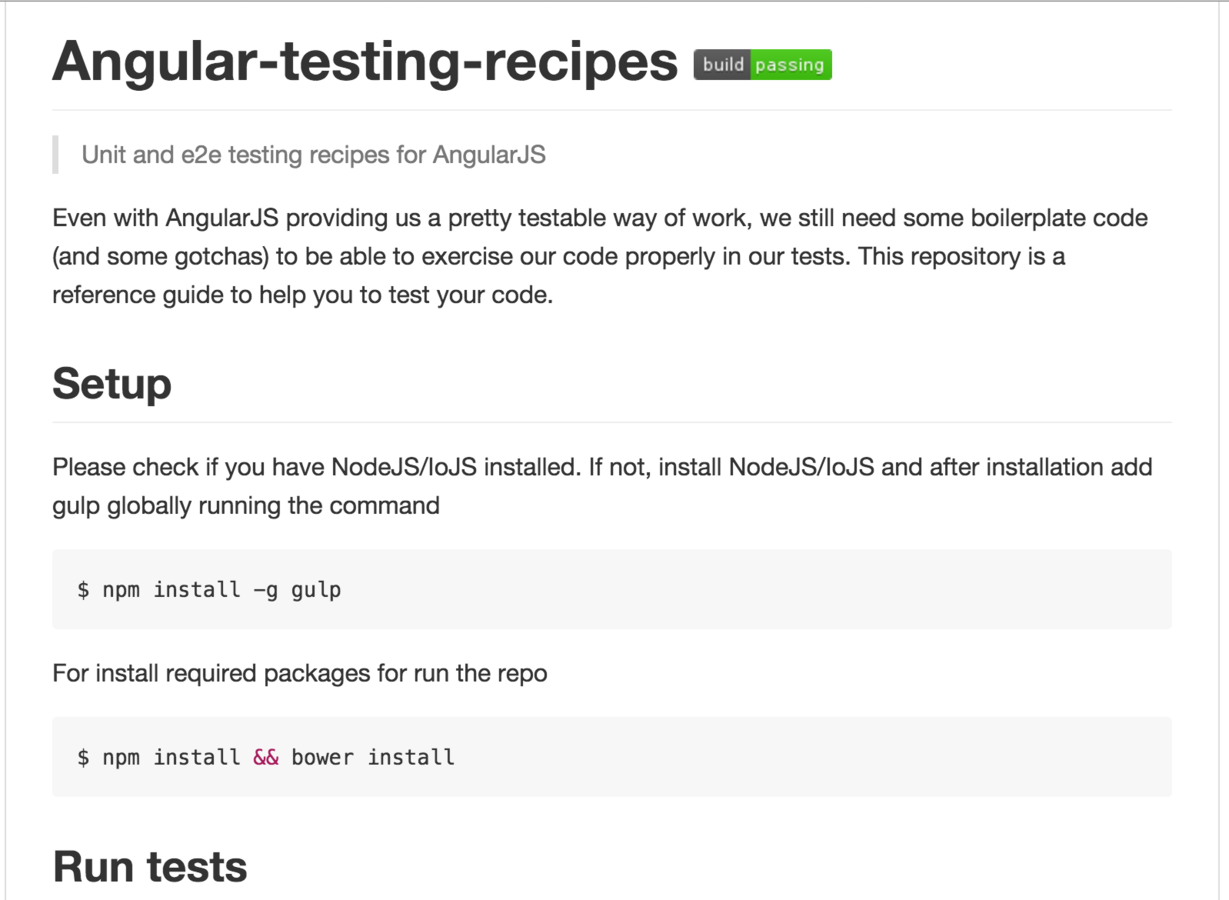Click the blockquote "Unit and e2e testing recipes"

point(313,155)
